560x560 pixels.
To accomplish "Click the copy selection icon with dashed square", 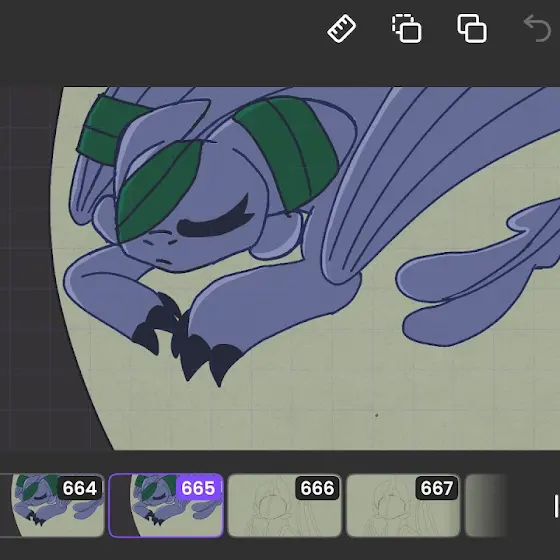I will (x=406, y=29).
